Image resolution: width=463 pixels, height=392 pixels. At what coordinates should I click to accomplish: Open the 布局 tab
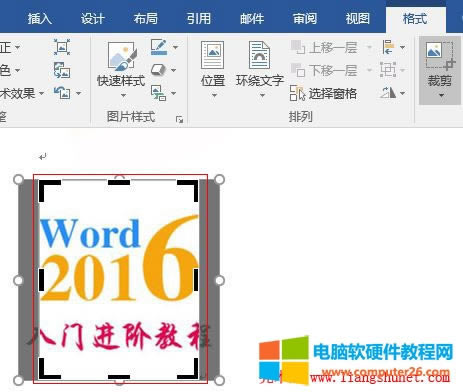tap(146, 19)
